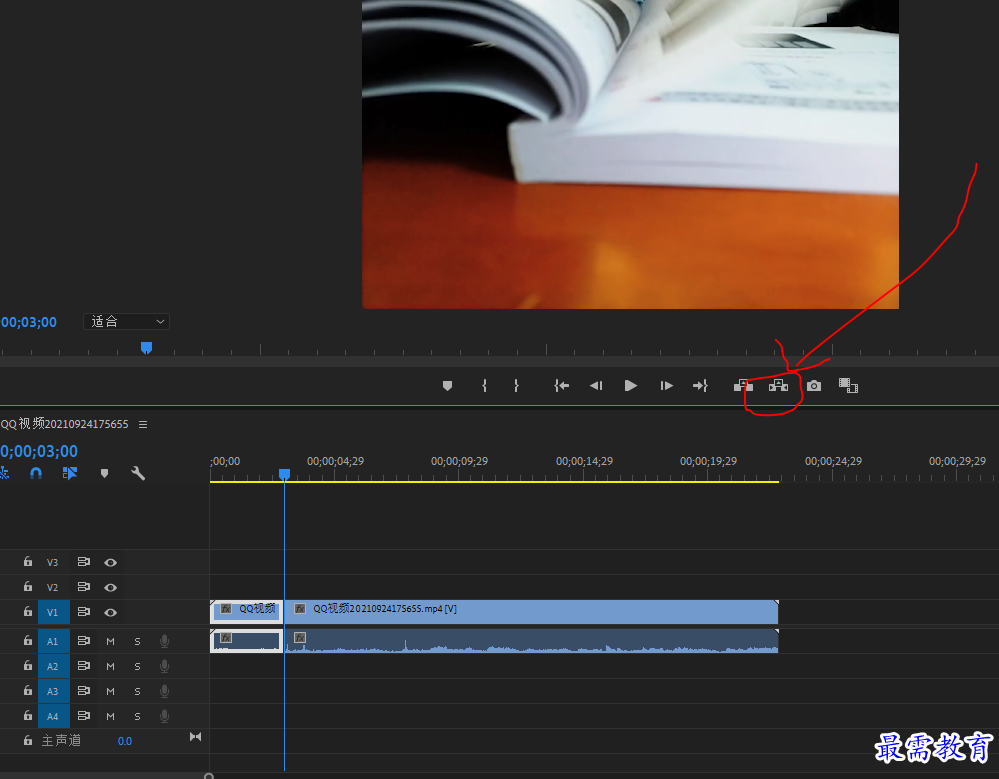Target the V2 track header
The height and width of the screenshot is (779, 999).
53,587
